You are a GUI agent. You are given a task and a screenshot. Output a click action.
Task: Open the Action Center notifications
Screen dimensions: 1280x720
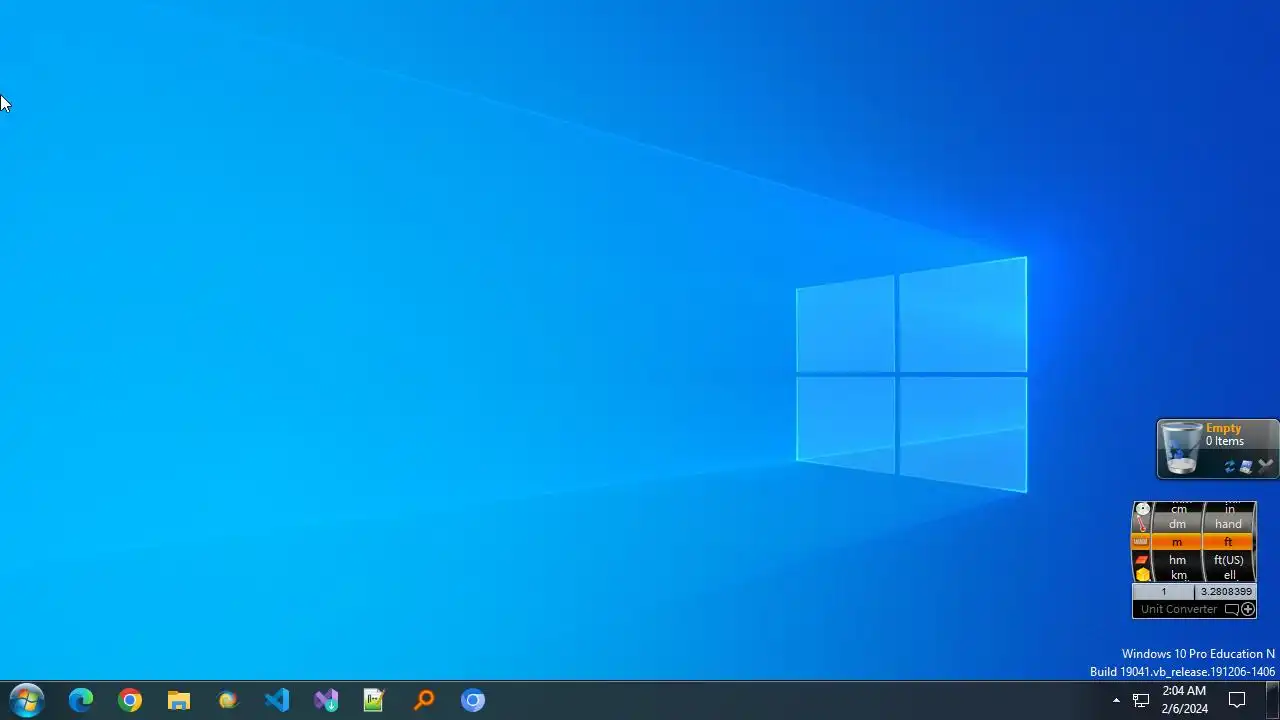[1237, 700]
